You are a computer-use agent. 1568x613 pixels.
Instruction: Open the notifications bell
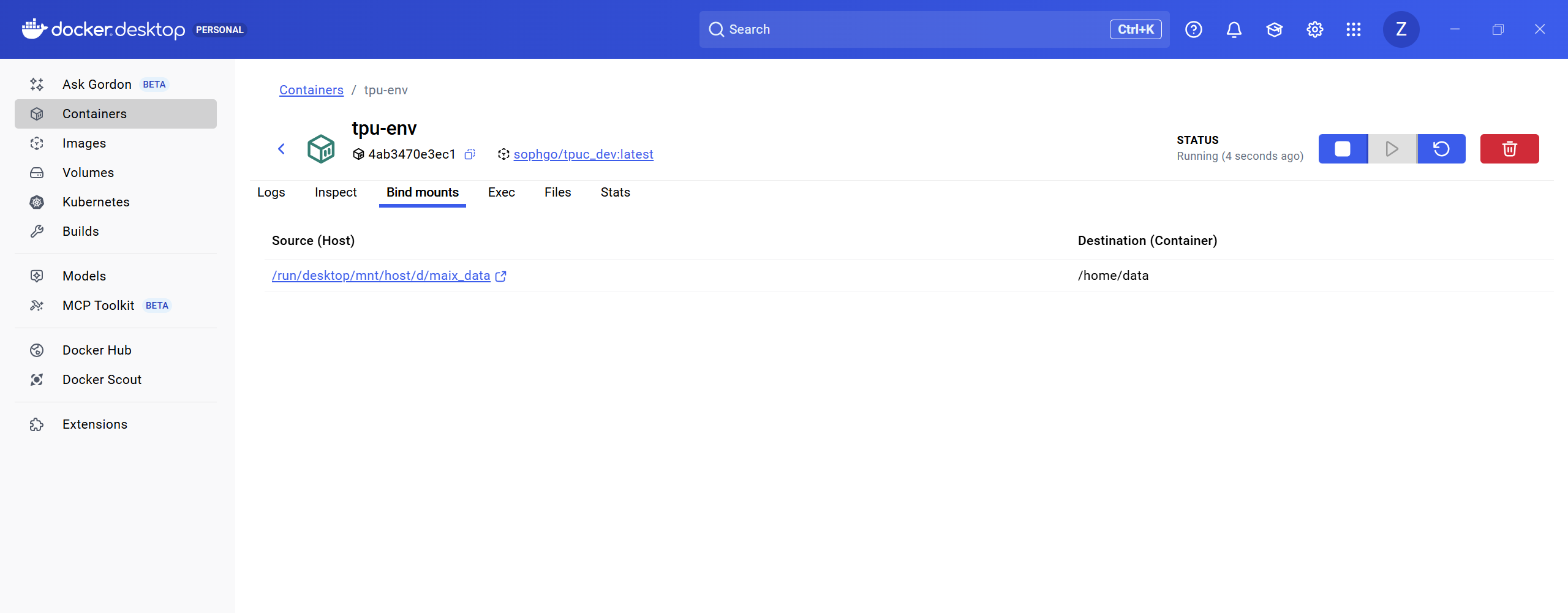1234,29
